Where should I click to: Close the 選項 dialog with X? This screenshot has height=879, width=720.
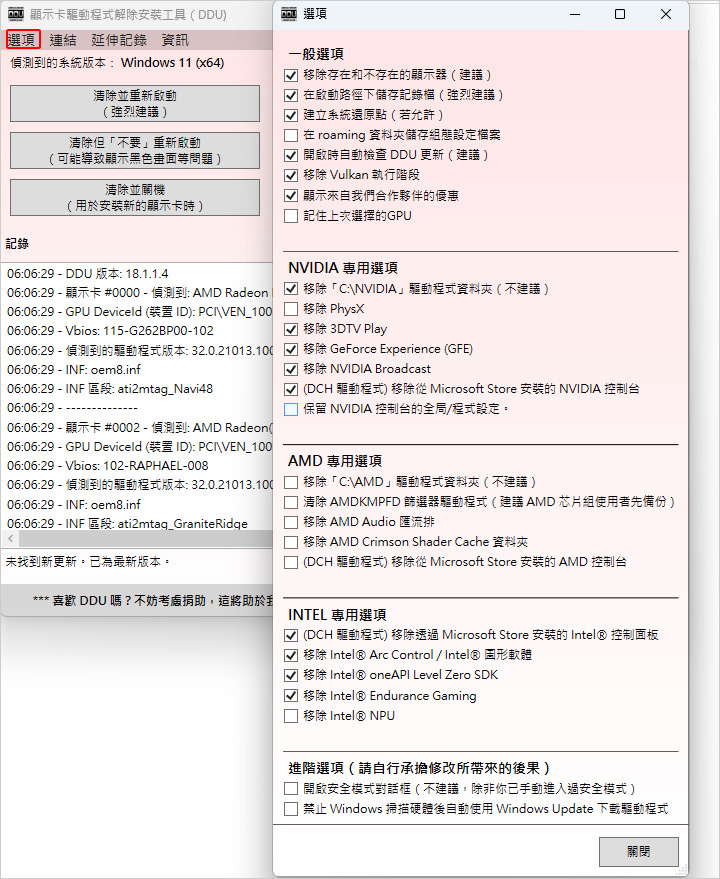point(666,14)
